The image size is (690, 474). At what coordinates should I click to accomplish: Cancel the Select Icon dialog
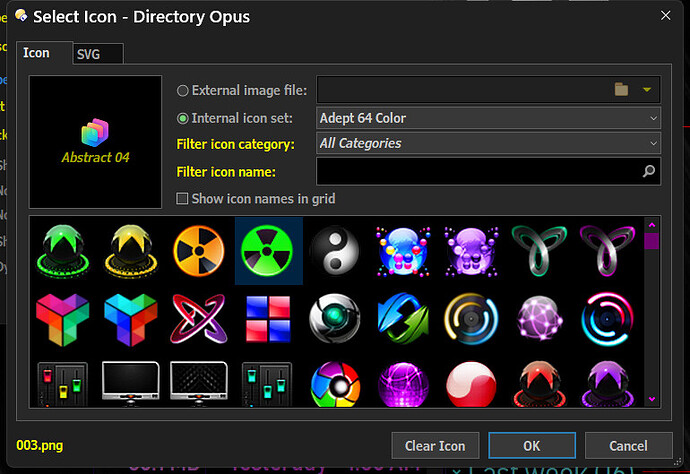(x=628, y=446)
